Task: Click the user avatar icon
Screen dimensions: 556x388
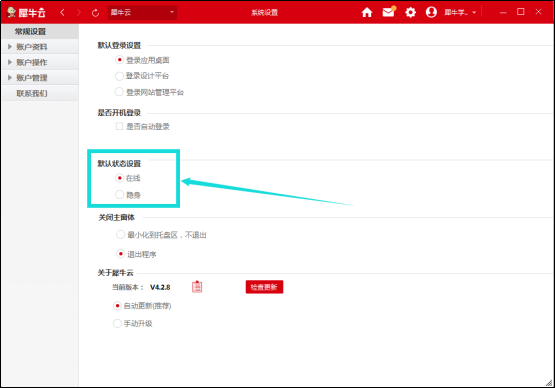Action: 431,12
